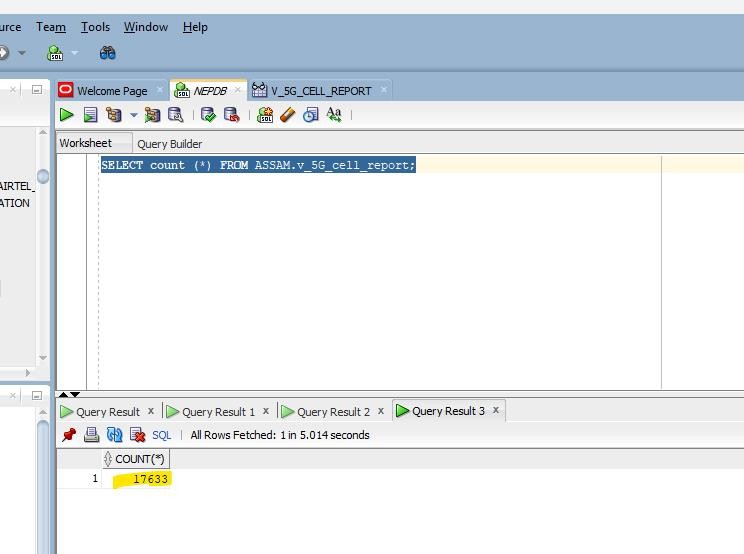Viewport: 744px width, 554px height.
Task: Click the COUNT(*) column header
Action: pos(139,459)
